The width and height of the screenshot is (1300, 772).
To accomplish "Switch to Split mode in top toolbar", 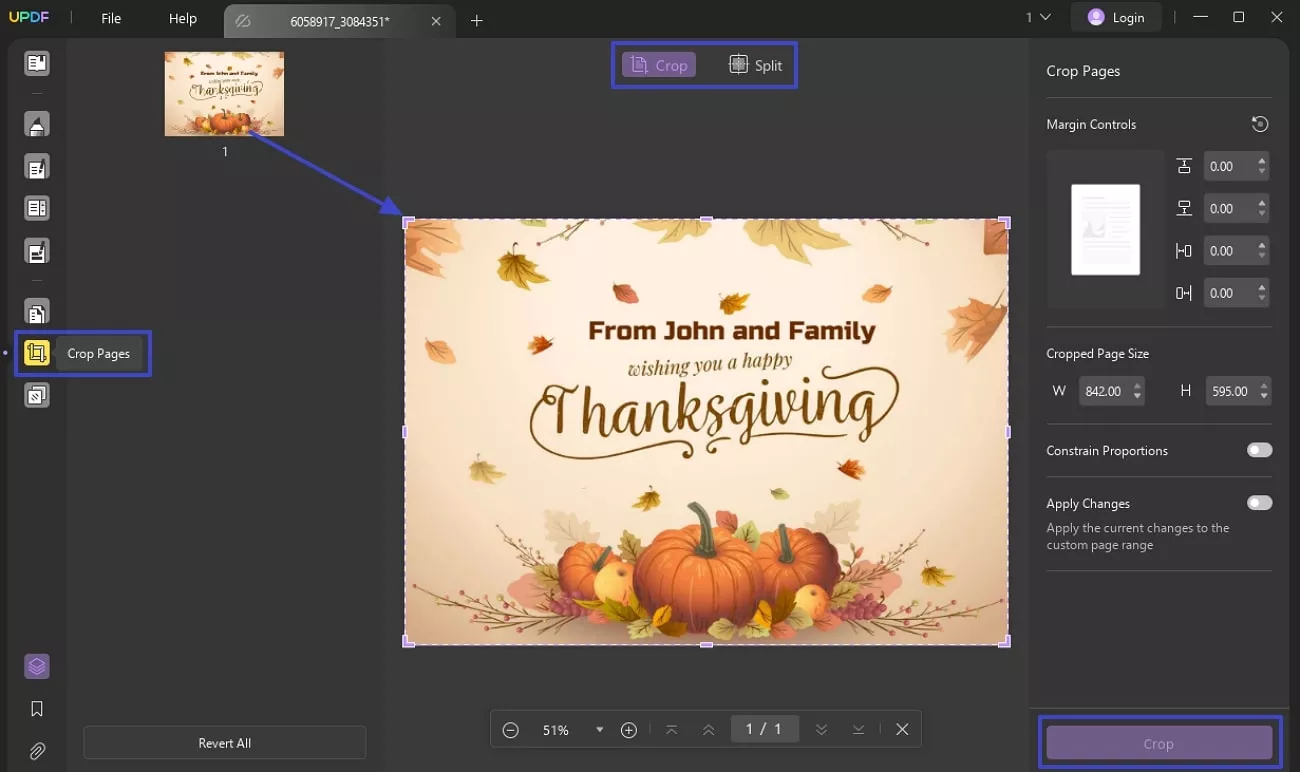I will pyautogui.click(x=756, y=64).
